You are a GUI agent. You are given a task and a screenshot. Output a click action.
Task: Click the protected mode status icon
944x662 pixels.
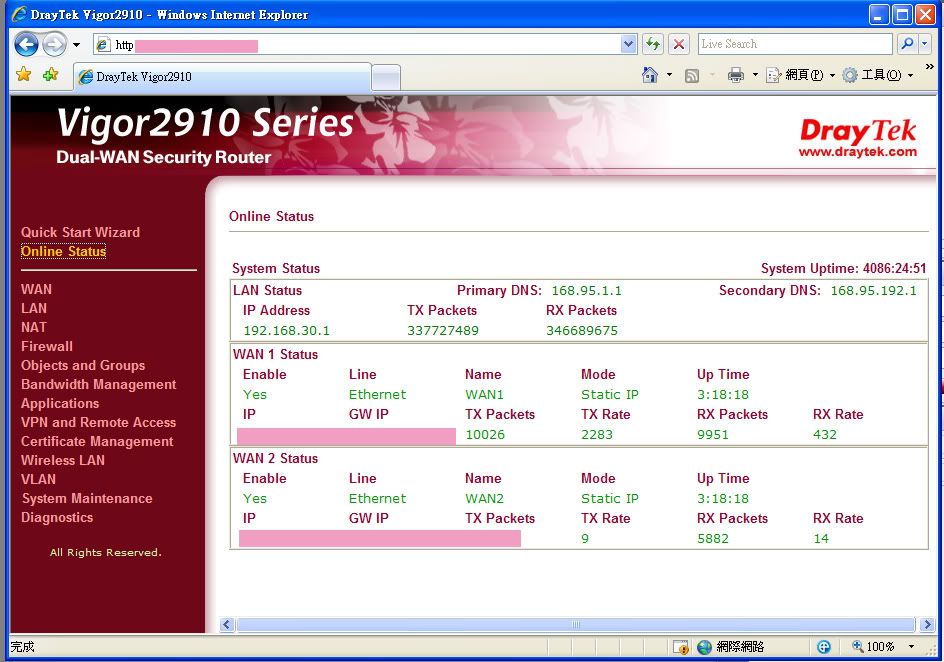pyautogui.click(x=824, y=647)
